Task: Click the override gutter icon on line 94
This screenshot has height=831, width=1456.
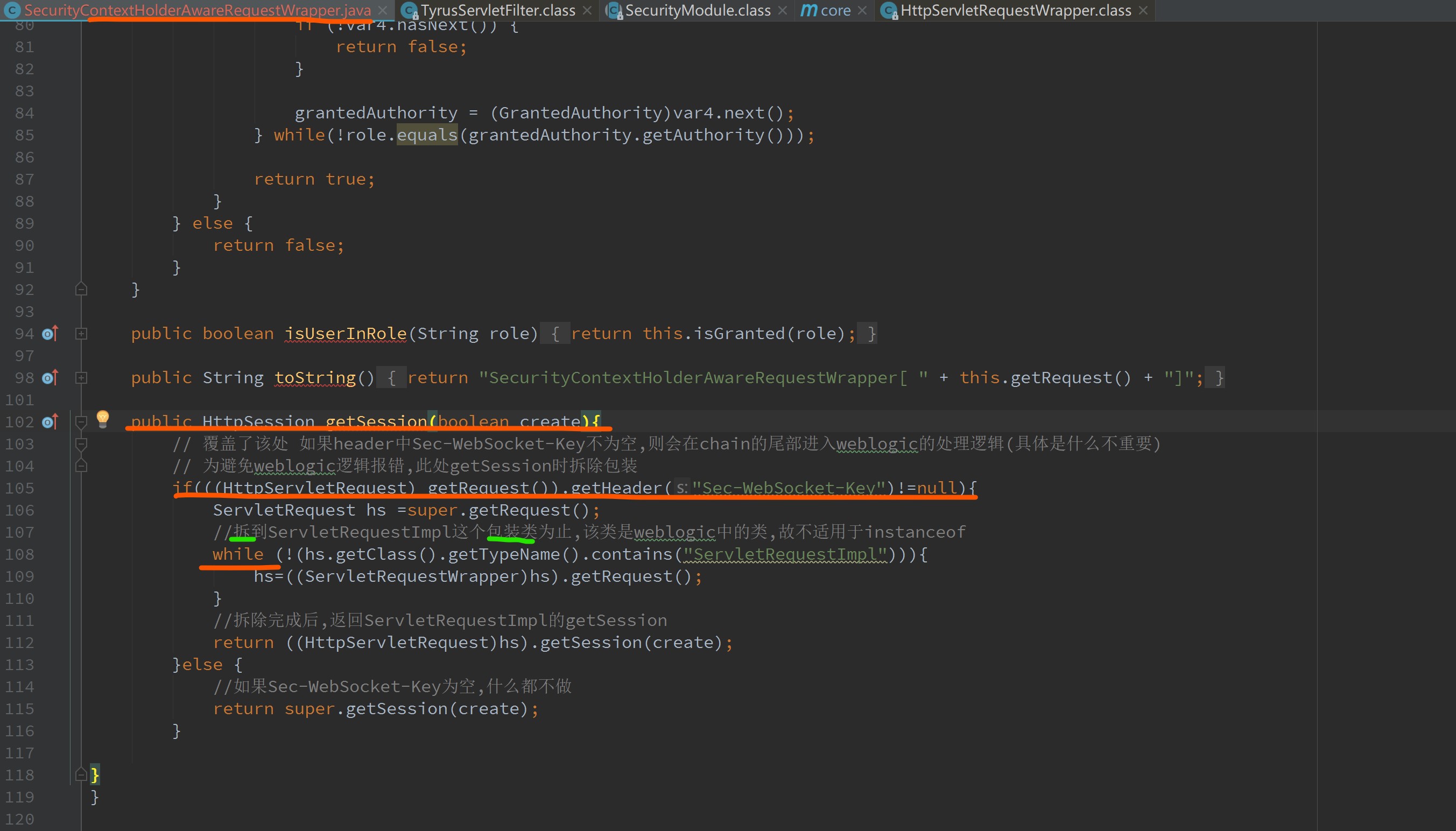Action: pyautogui.click(x=50, y=333)
